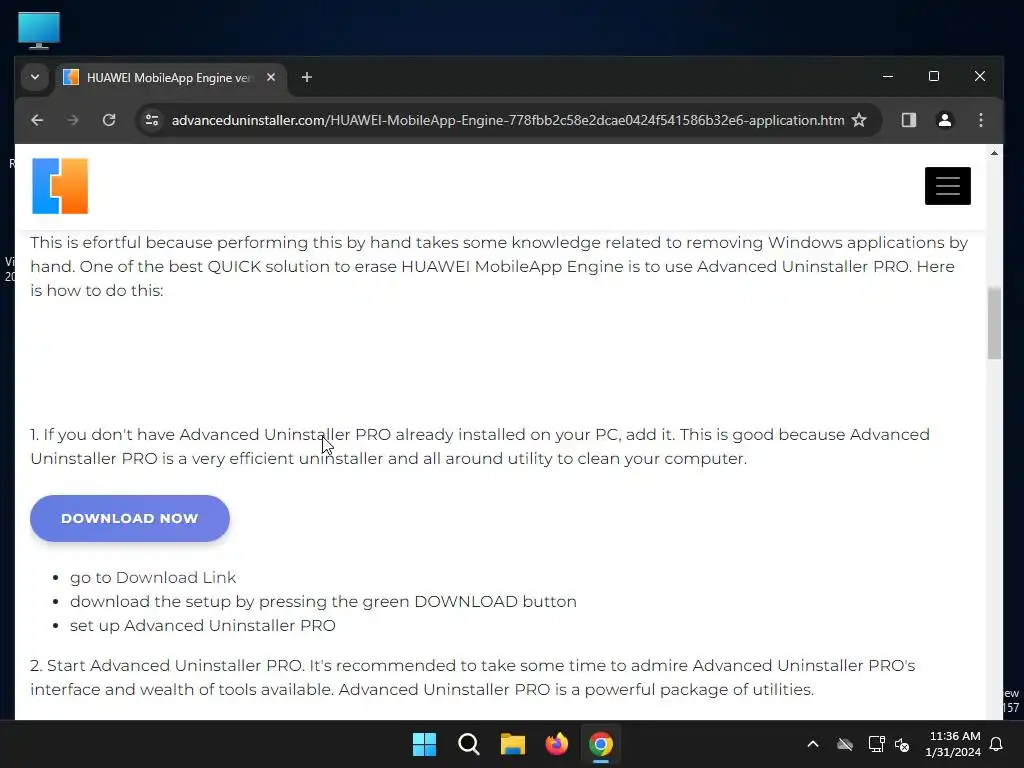The image size is (1024, 768).
Task: Click the text 'go to Download Link'
Action: click(x=153, y=577)
